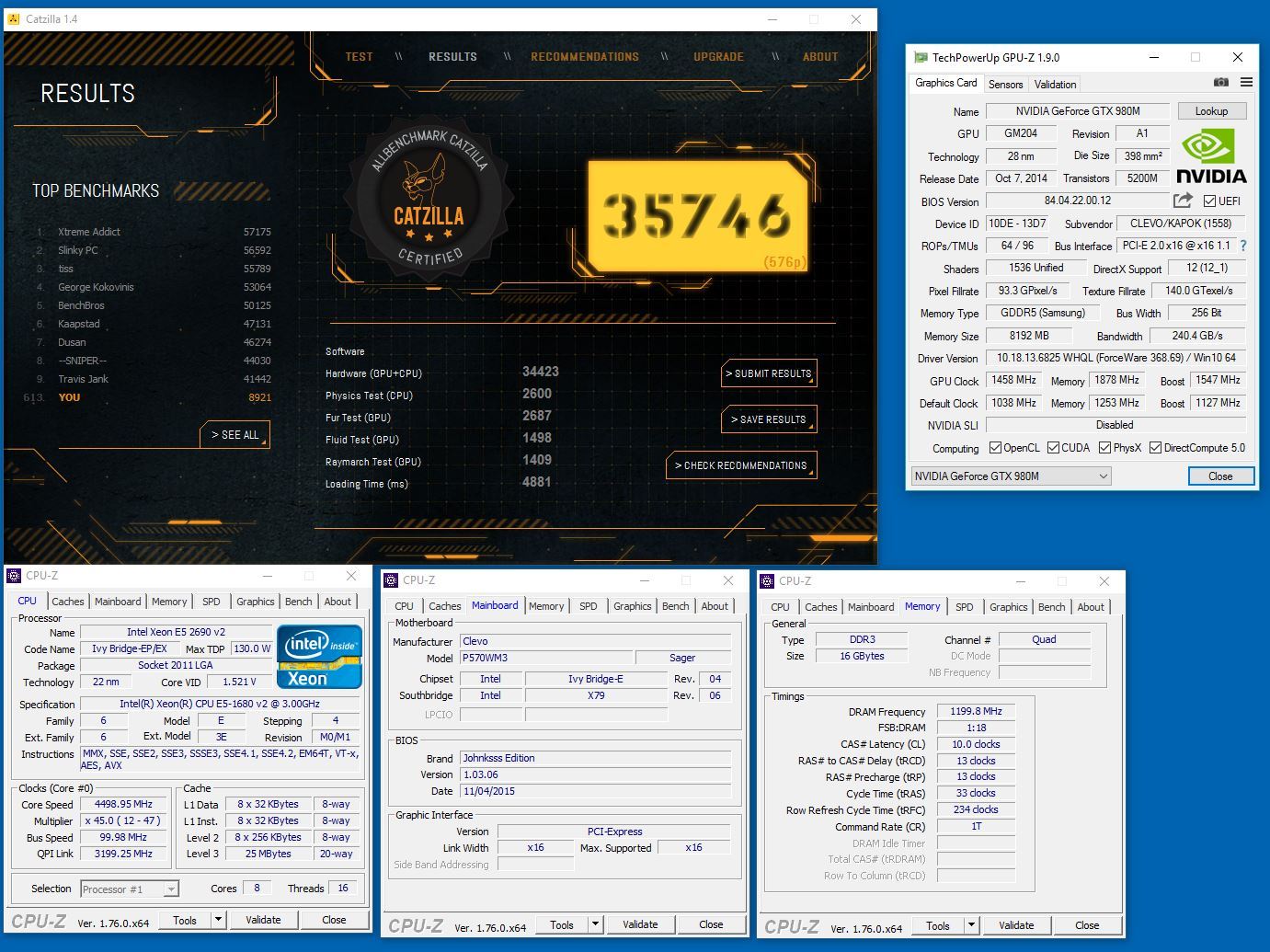This screenshot has width=1270, height=952.
Task: Click CPU-Z CPU window title bar icon
Action: 14,576
